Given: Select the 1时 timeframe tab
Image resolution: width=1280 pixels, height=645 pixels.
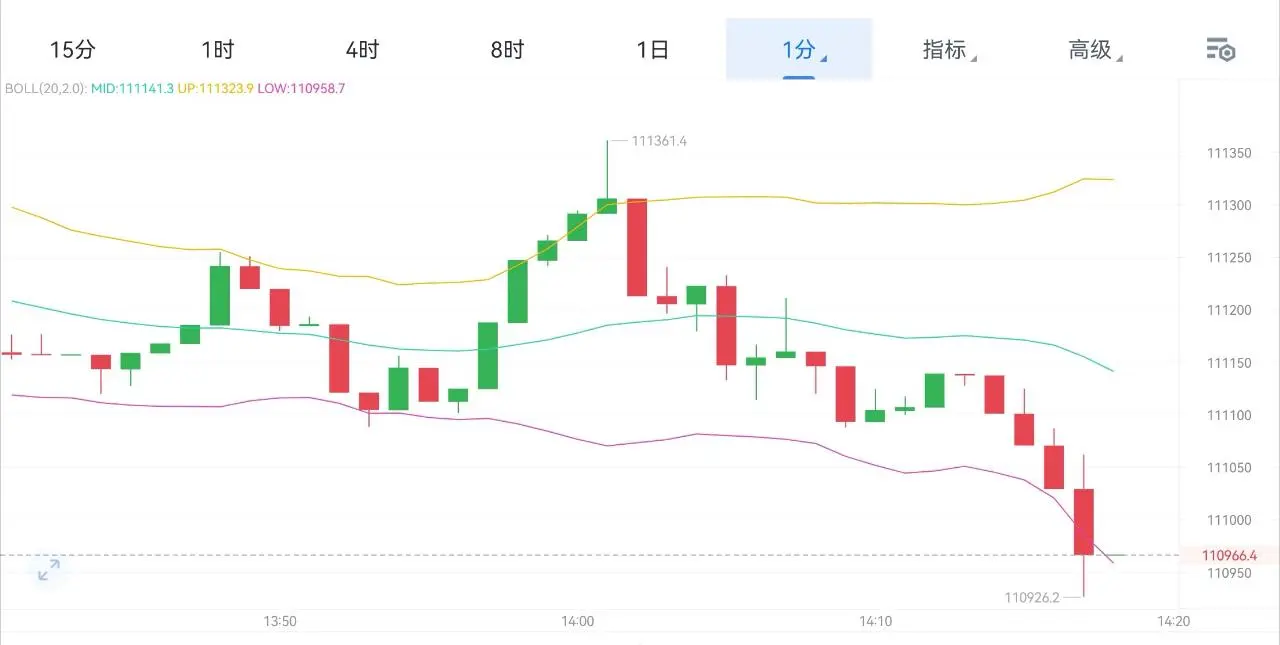Looking at the screenshot, I should pos(217,49).
